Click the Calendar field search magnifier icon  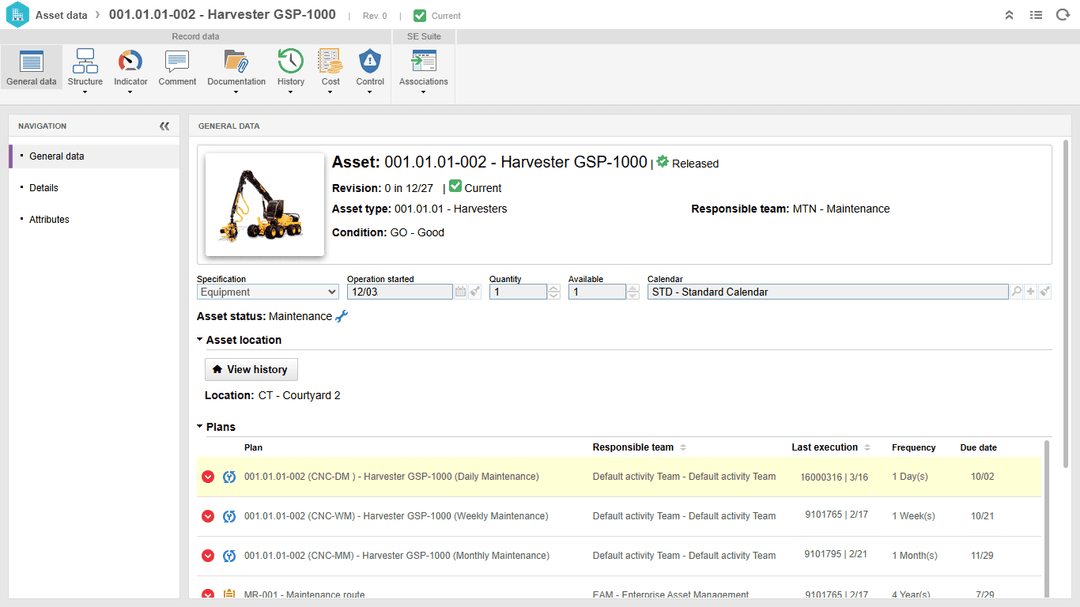click(1017, 291)
